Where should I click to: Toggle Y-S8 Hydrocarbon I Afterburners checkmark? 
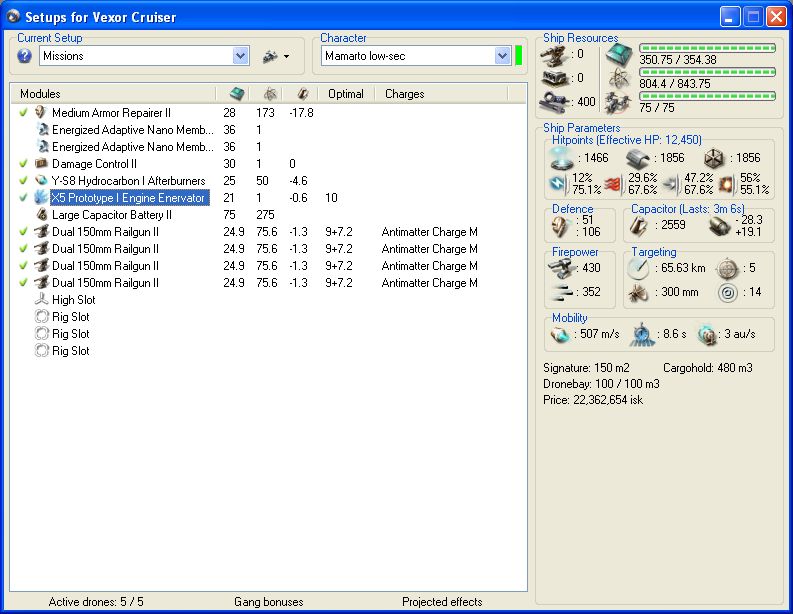(23, 181)
